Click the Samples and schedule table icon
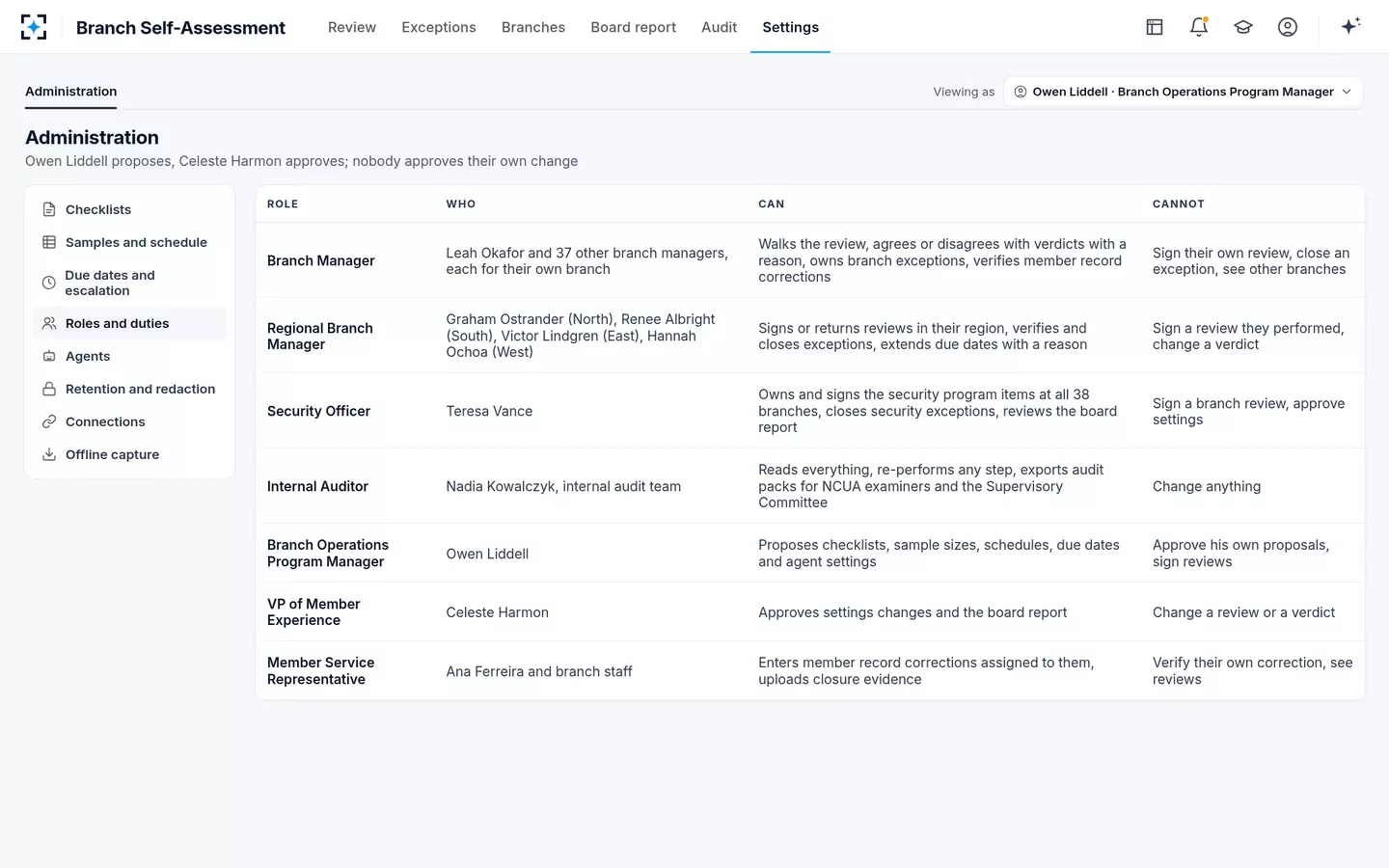This screenshot has width=1389, height=868. [49, 242]
